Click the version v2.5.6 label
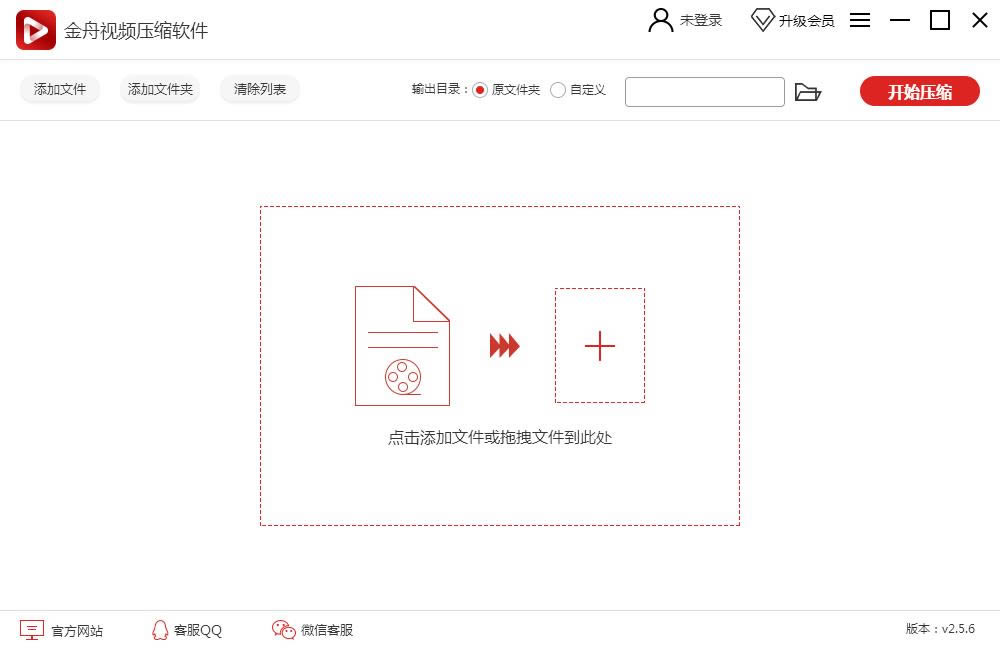Screen dimensions: 1000x650 pyautogui.click(x=940, y=629)
